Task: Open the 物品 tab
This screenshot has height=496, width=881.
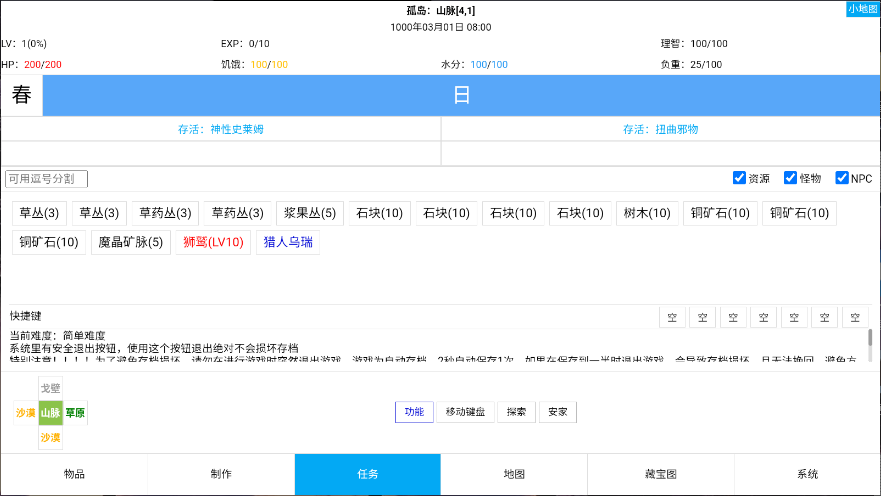Action: [74, 474]
